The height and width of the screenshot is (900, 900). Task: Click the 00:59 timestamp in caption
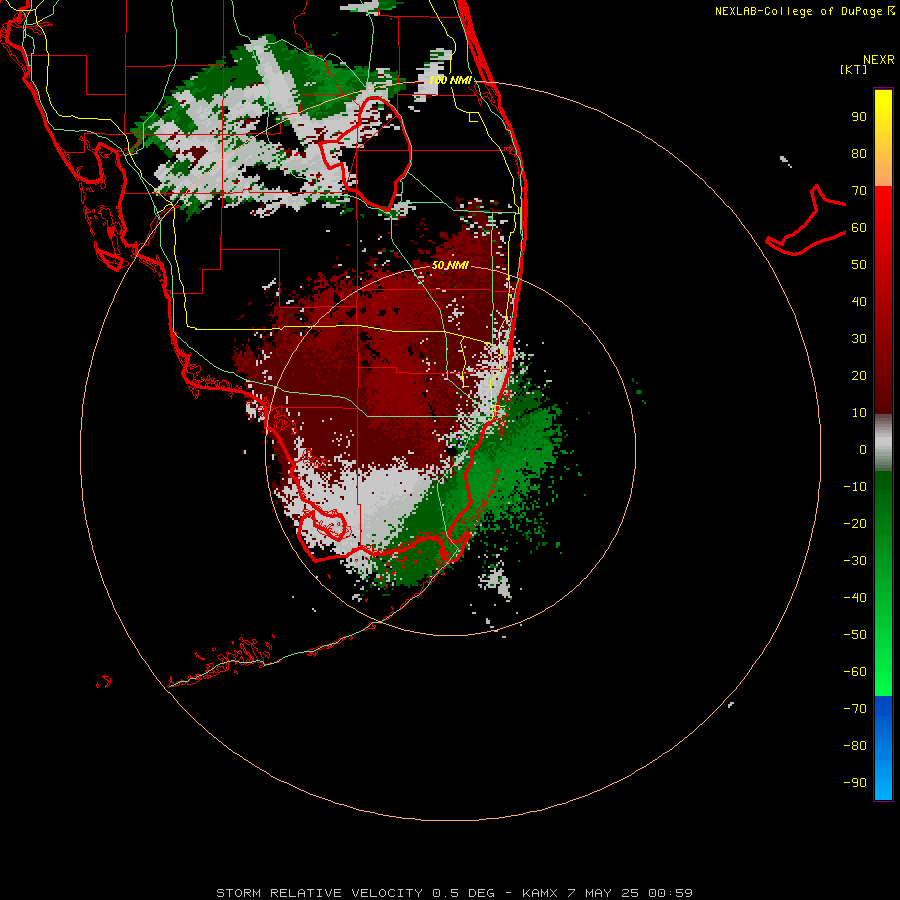(670, 893)
